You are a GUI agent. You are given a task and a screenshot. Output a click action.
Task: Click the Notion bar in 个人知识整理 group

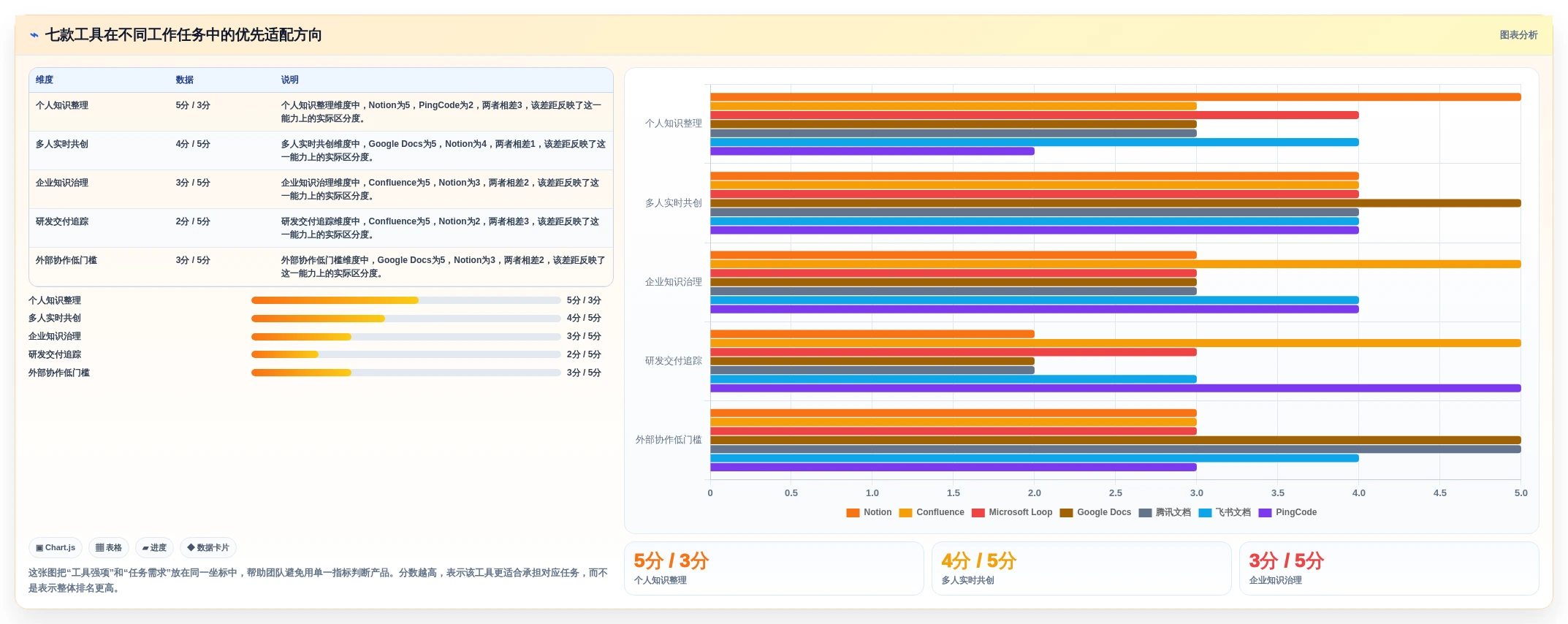1116,97
